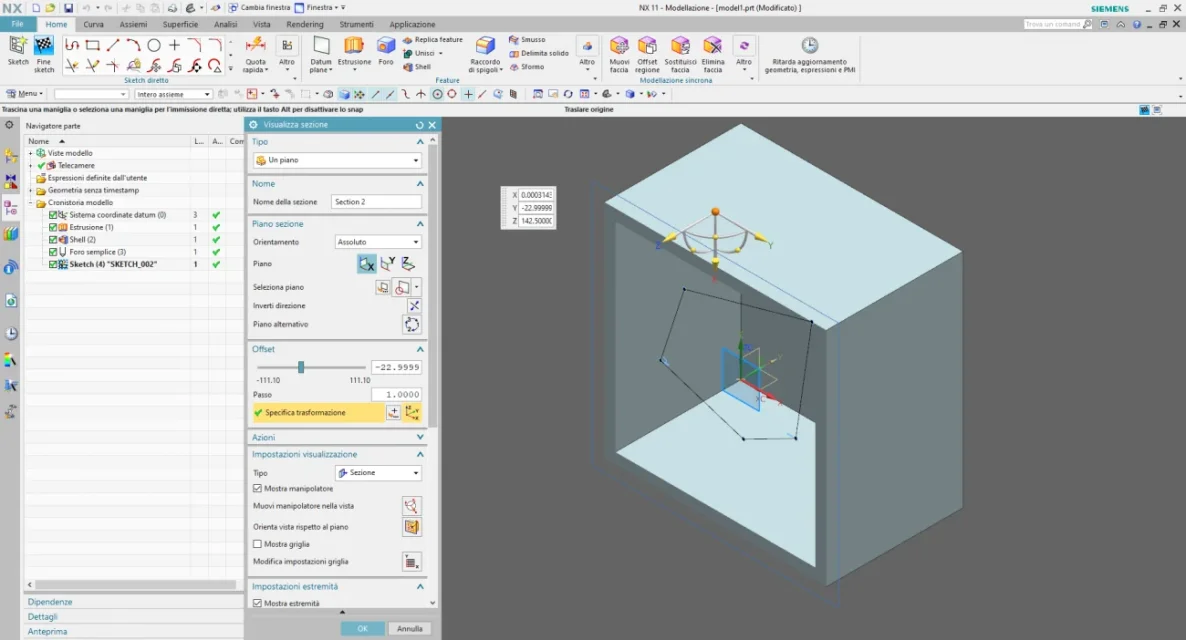Click the Annulla button

coord(410,629)
